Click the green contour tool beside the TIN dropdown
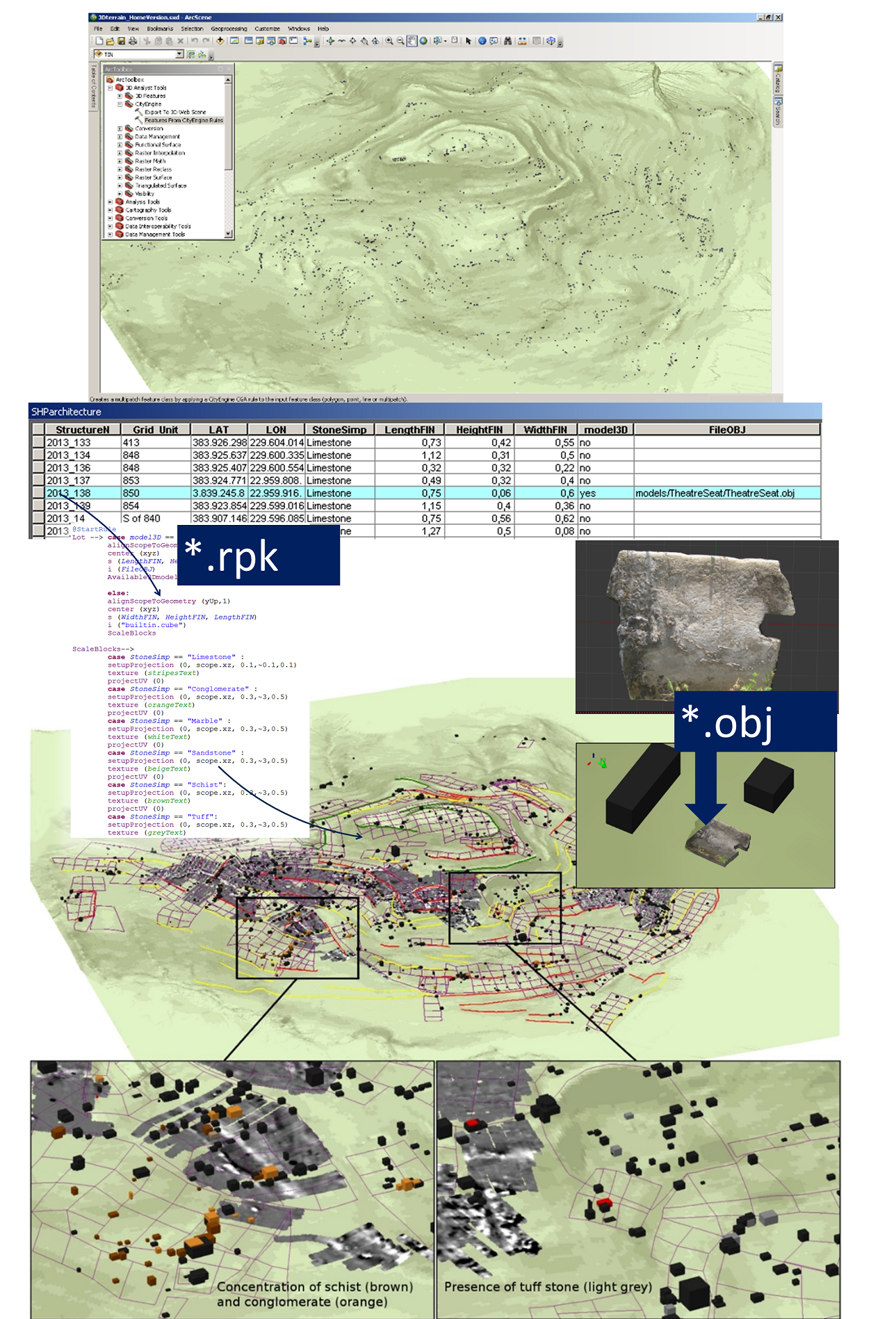The height and width of the screenshot is (1319, 896). [x=190, y=54]
